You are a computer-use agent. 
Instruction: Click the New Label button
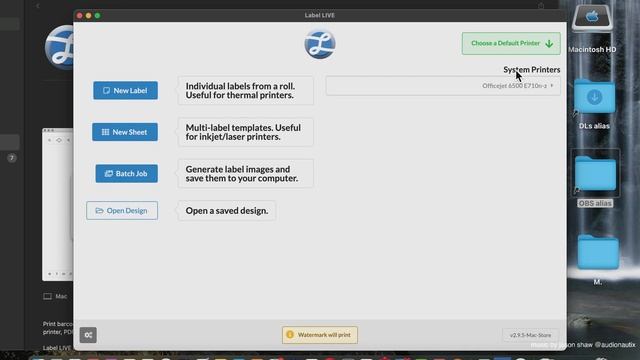point(125,90)
